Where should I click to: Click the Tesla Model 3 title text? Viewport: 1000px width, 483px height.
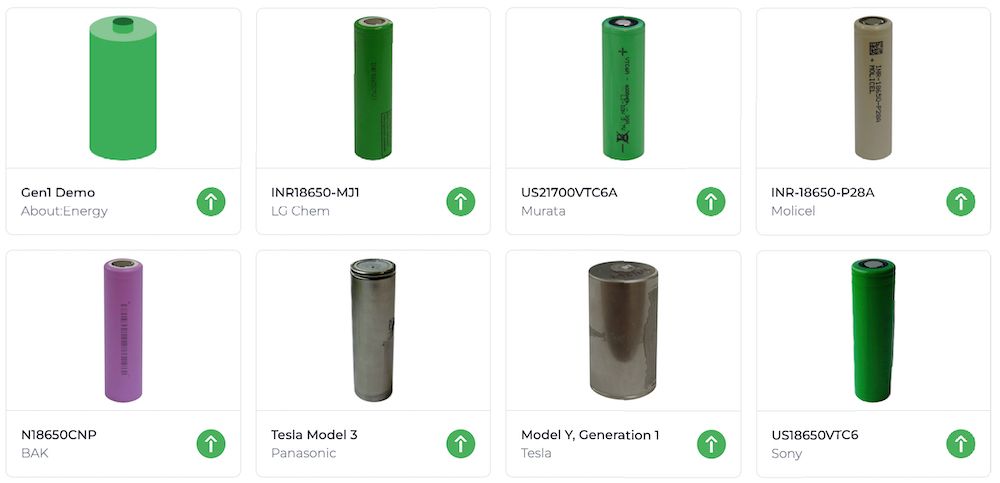tap(314, 435)
